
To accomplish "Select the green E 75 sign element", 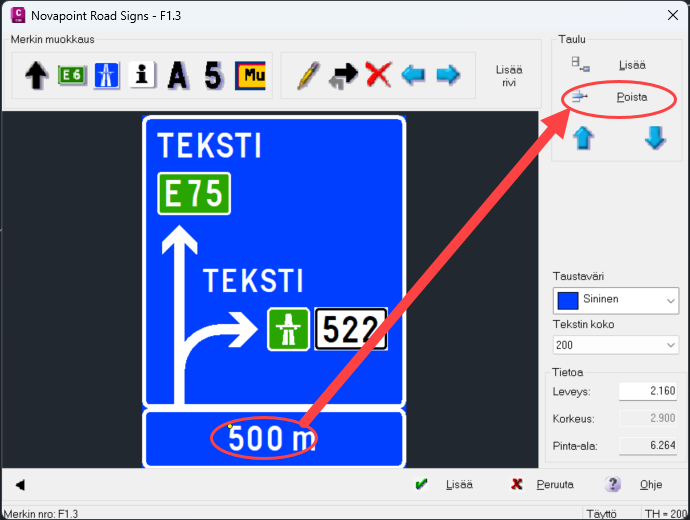I will (x=194, y=194).
